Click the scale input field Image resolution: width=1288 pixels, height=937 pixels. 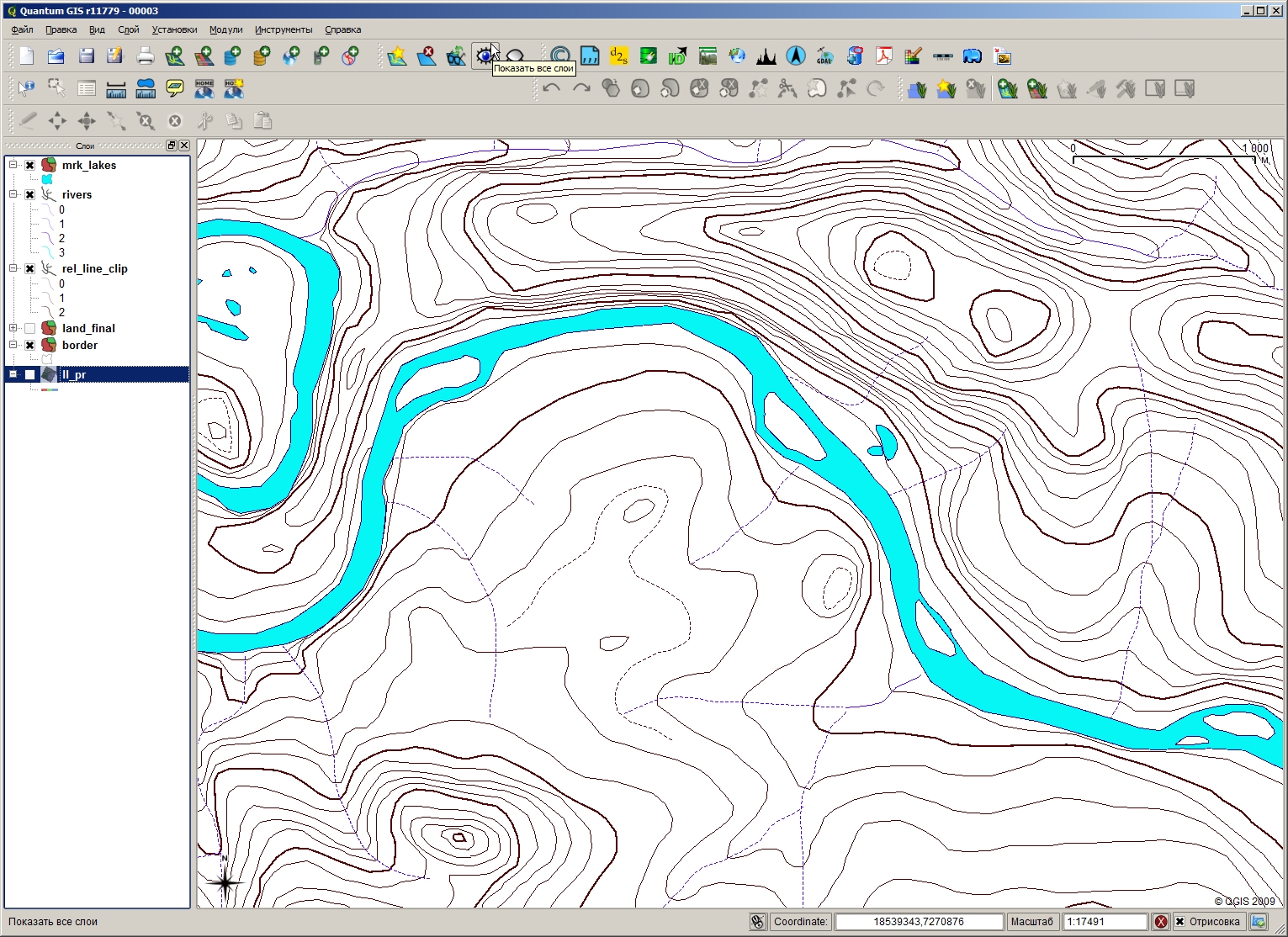pyautogui.click(x=1105, y=922)
